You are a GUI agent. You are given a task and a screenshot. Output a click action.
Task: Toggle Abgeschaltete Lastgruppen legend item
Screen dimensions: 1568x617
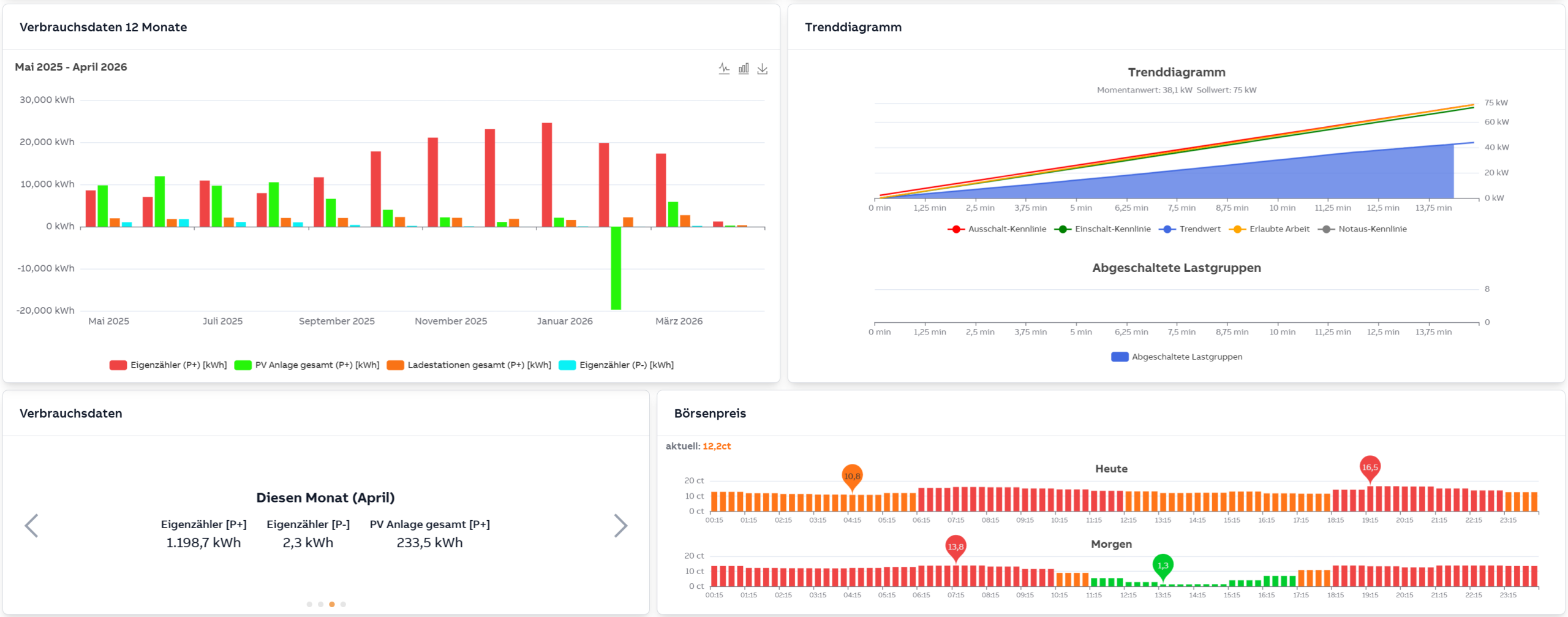point(1177,357)
